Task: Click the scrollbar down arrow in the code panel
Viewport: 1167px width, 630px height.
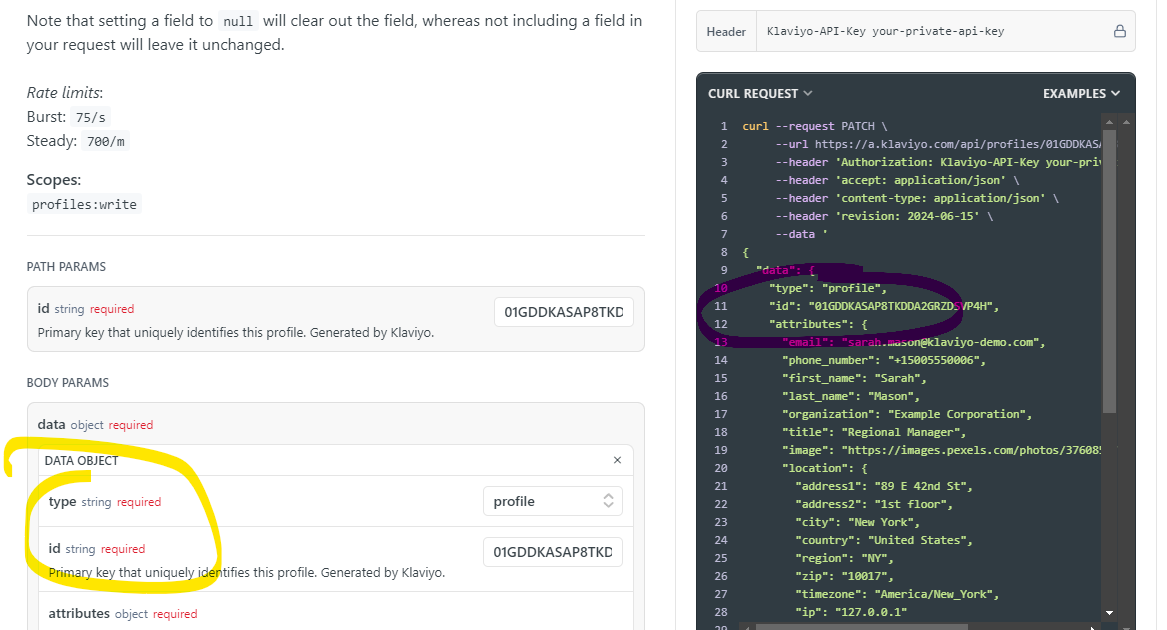Action: (1109, 613)
